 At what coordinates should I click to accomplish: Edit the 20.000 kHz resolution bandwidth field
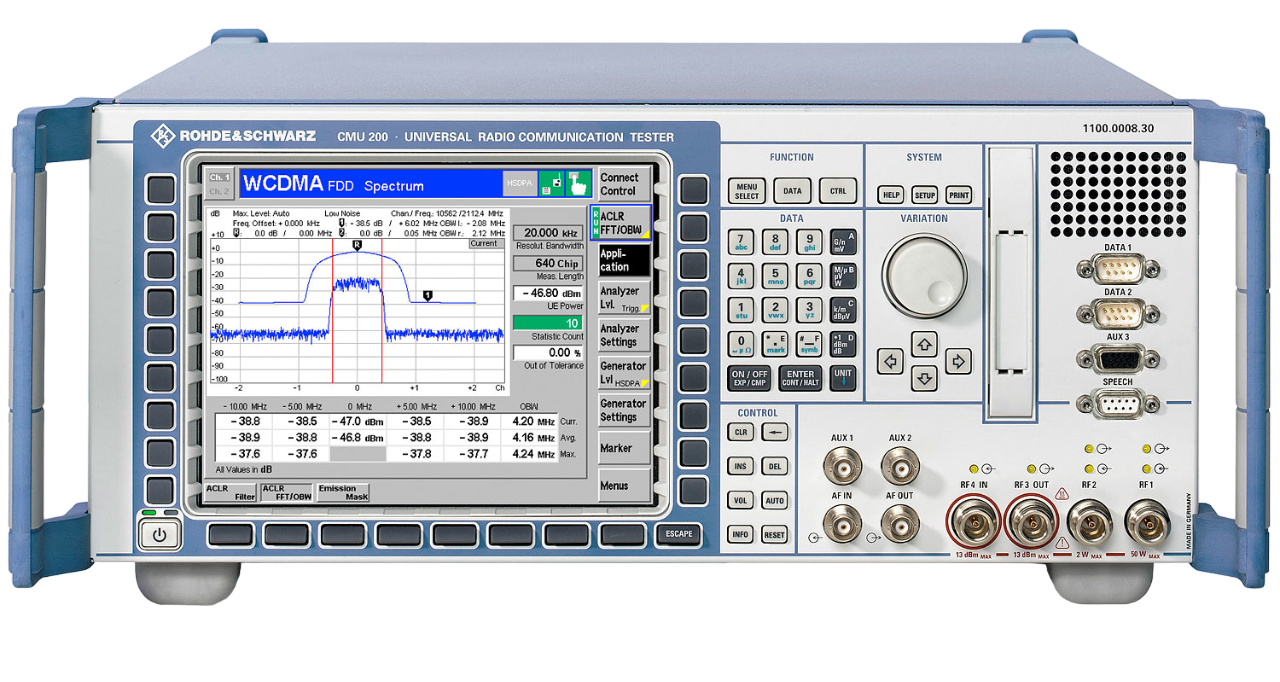(548, 232)
